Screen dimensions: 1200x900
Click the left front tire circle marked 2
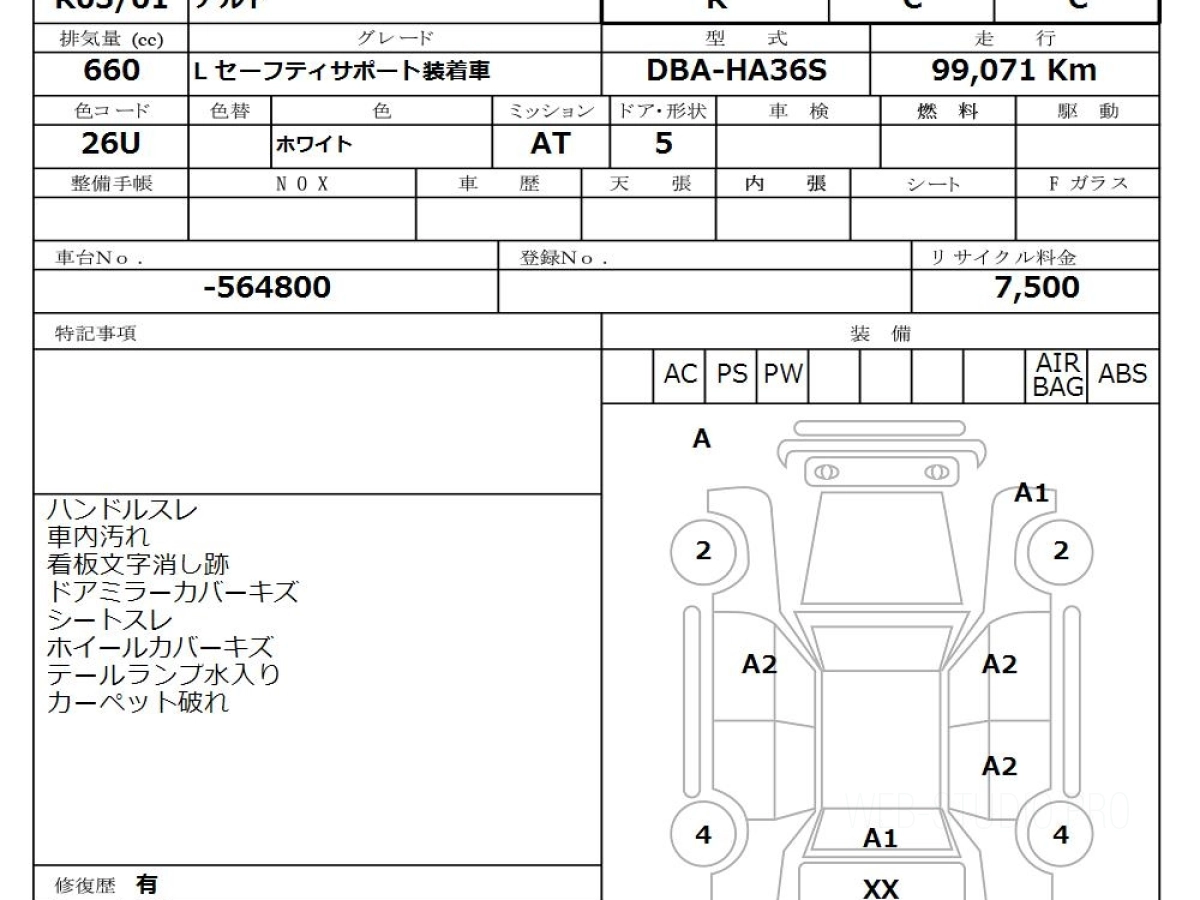703,551
